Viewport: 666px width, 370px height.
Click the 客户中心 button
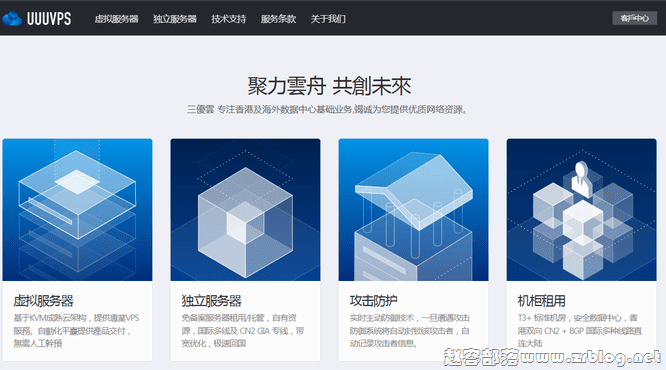[635, 18]
